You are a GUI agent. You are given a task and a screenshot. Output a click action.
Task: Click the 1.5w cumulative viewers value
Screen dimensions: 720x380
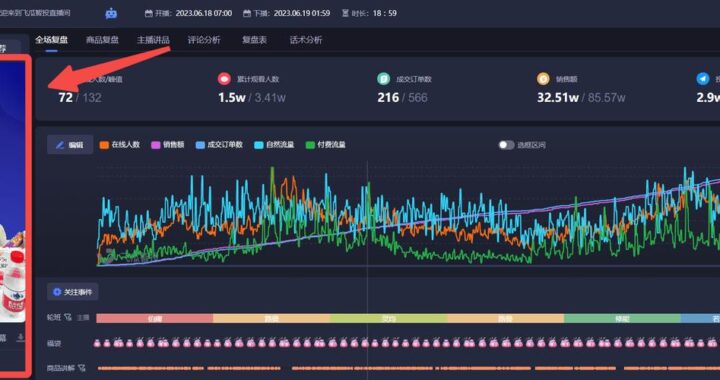(232, 97)
